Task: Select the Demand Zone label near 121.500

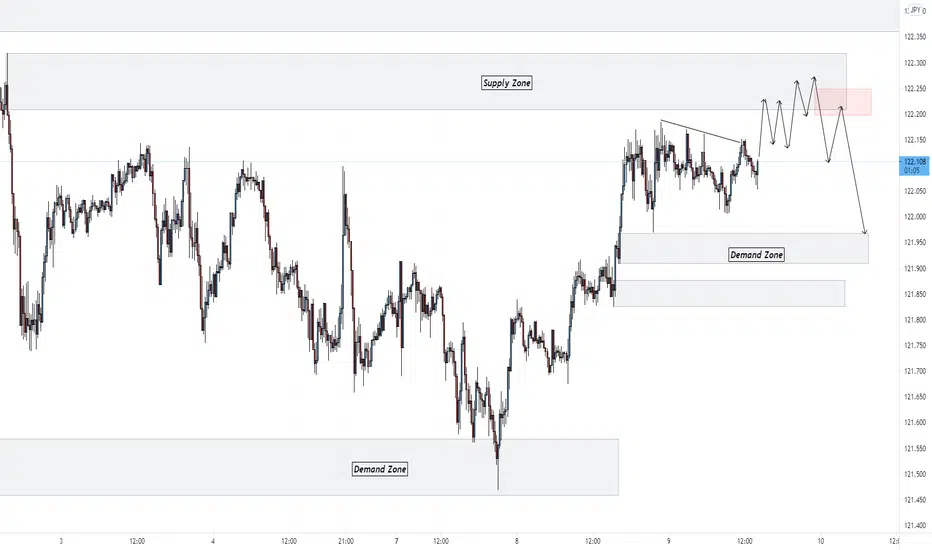Action: pos(380,469)
